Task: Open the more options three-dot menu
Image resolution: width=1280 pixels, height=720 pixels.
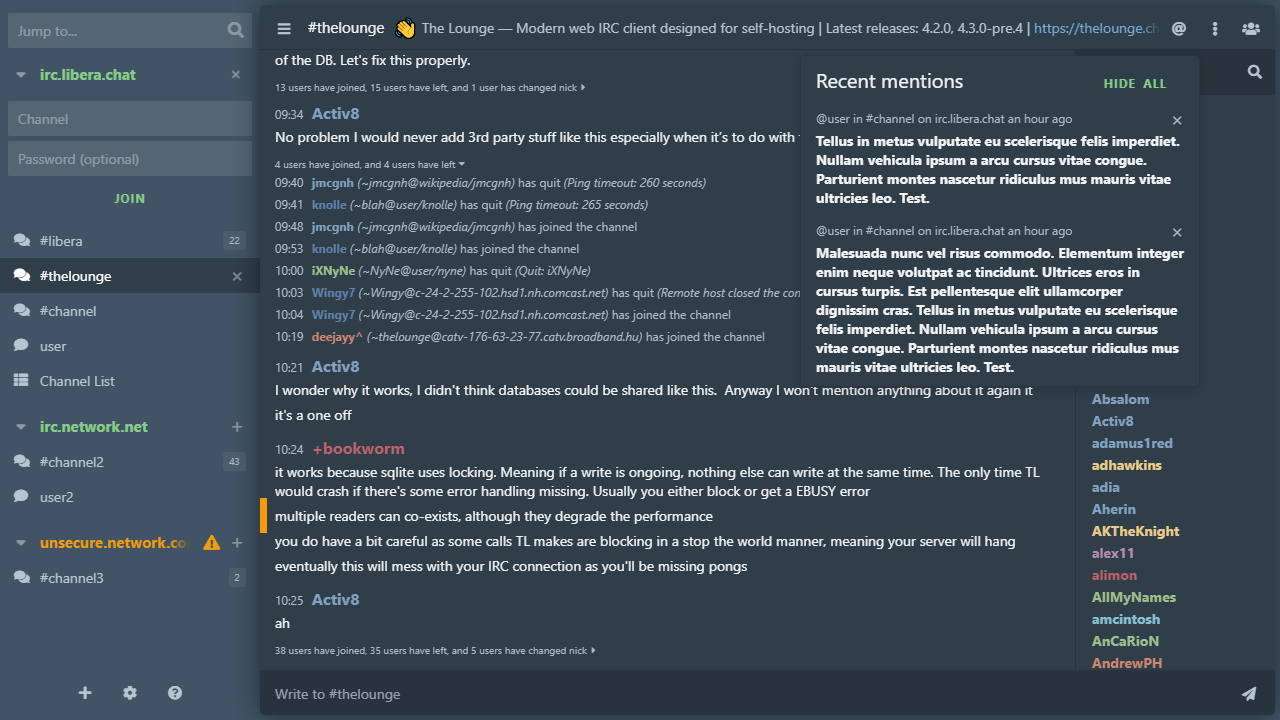Action: pyautogui.click(x=1214, y=28)
